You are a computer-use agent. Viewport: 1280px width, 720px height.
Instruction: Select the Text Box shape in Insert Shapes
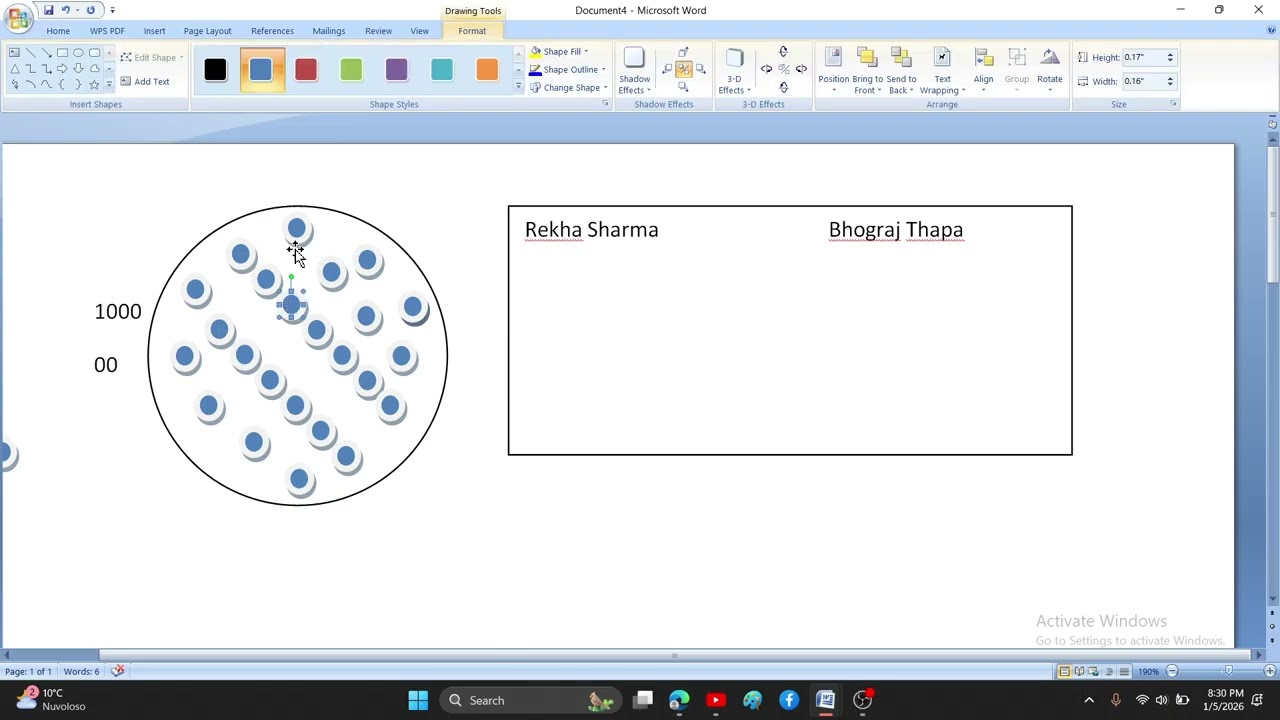coord(14,52)
